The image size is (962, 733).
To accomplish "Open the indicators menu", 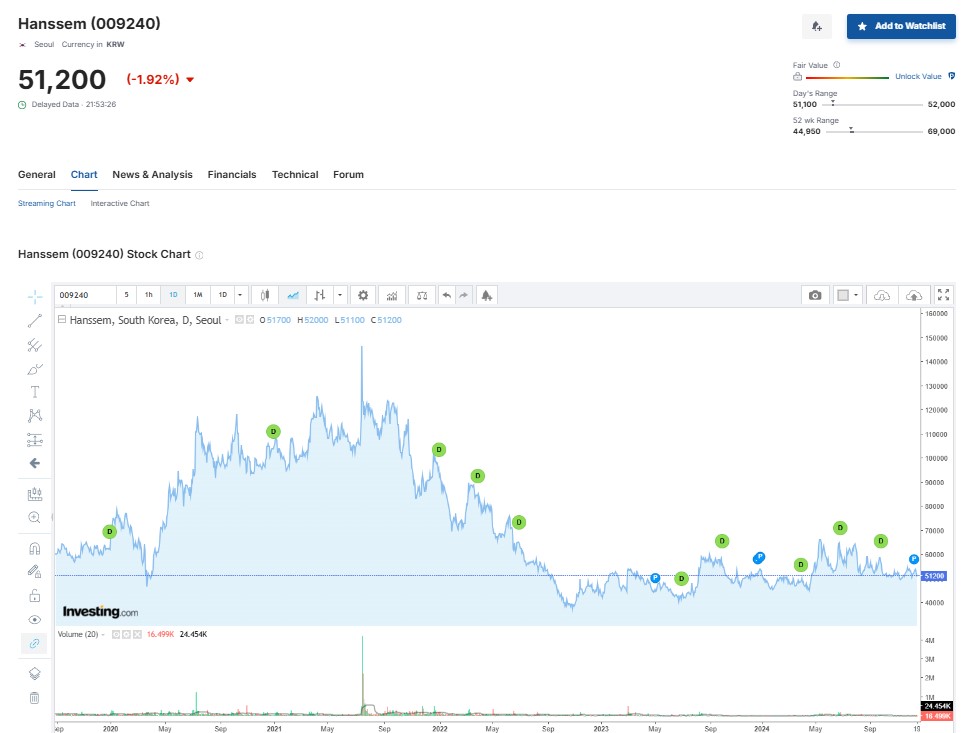I will coord(392,295).
